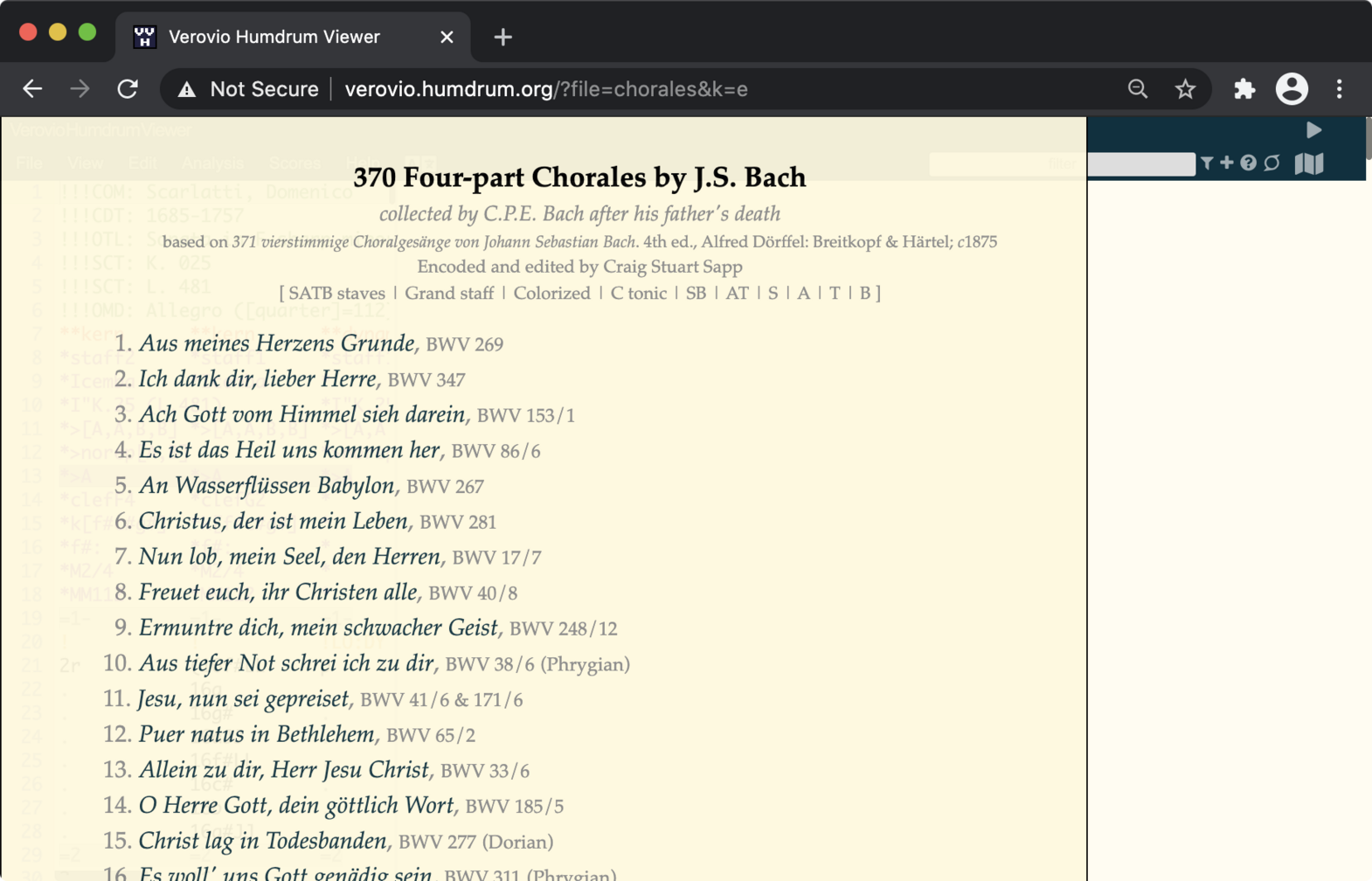This screenshot has width=1372, height=881.
Task: Open chorale An Wasserflüssen Babylon
Action: (267, 486)
